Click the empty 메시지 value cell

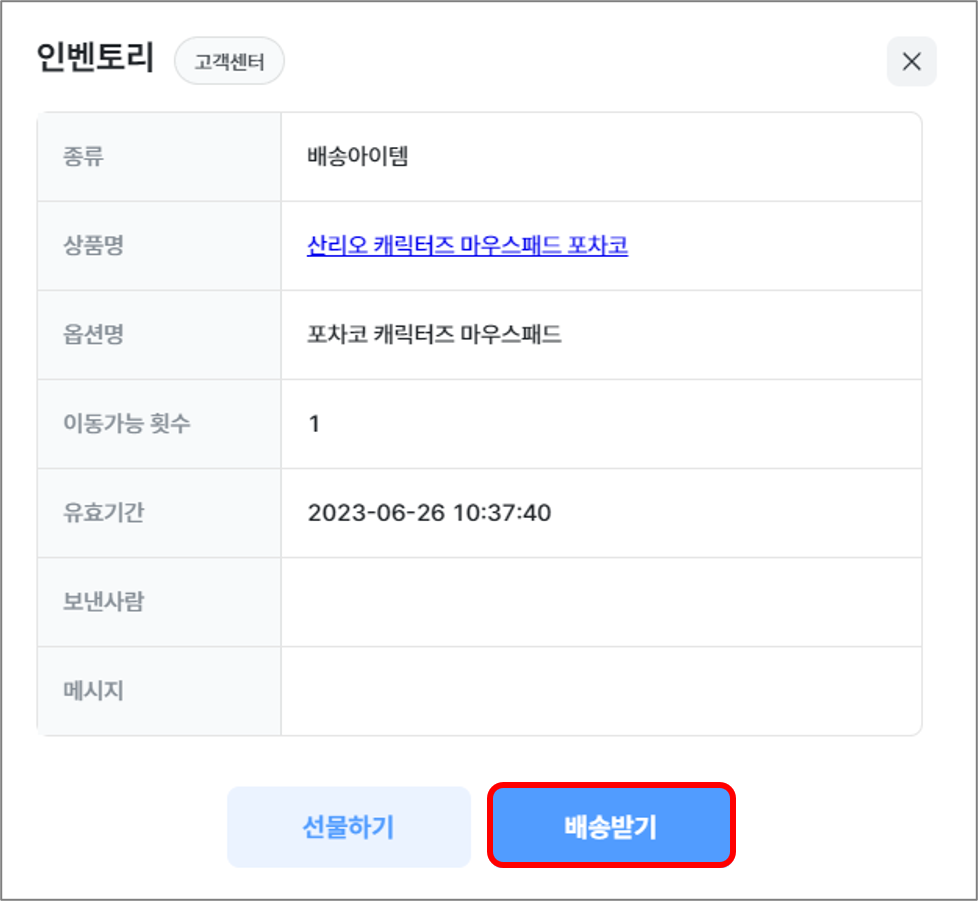[600, 691]
